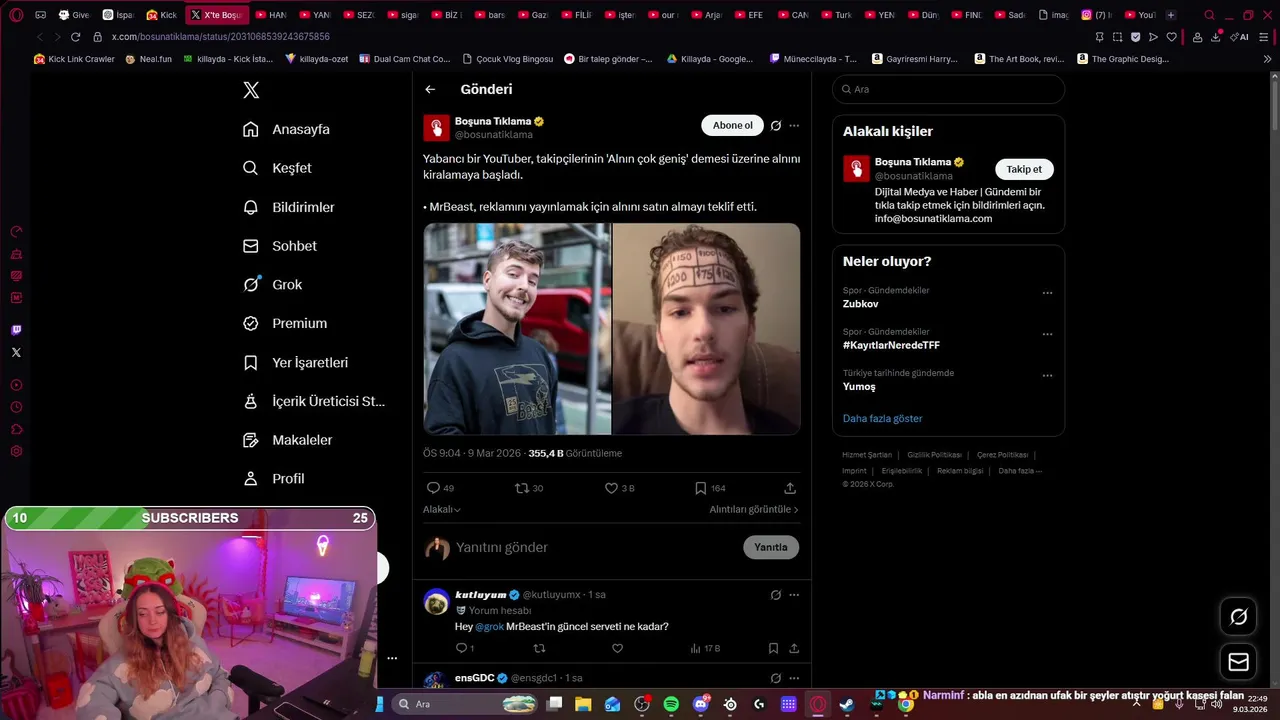Reload the page using browser toolbar
Screen dimensions: 1280x720
[75, 37]
